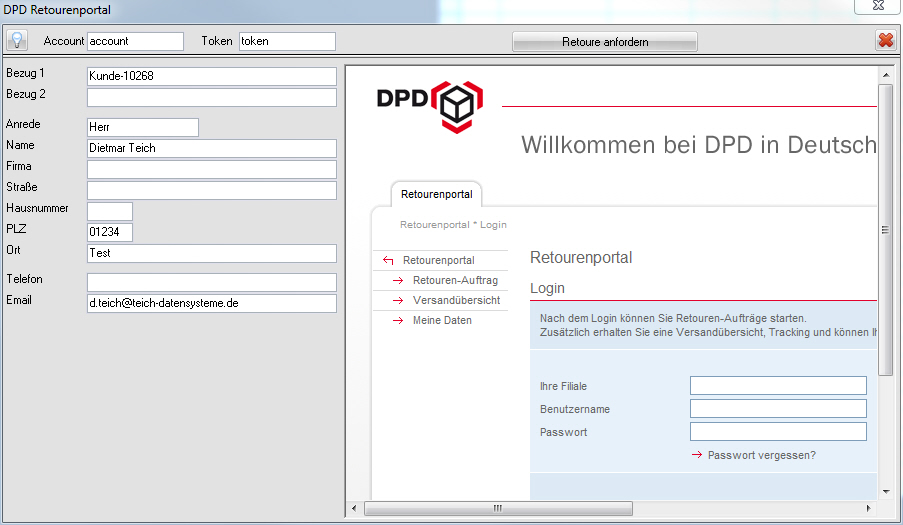Click the horizontal scrollbar right arrow

(x=868, y=508)
